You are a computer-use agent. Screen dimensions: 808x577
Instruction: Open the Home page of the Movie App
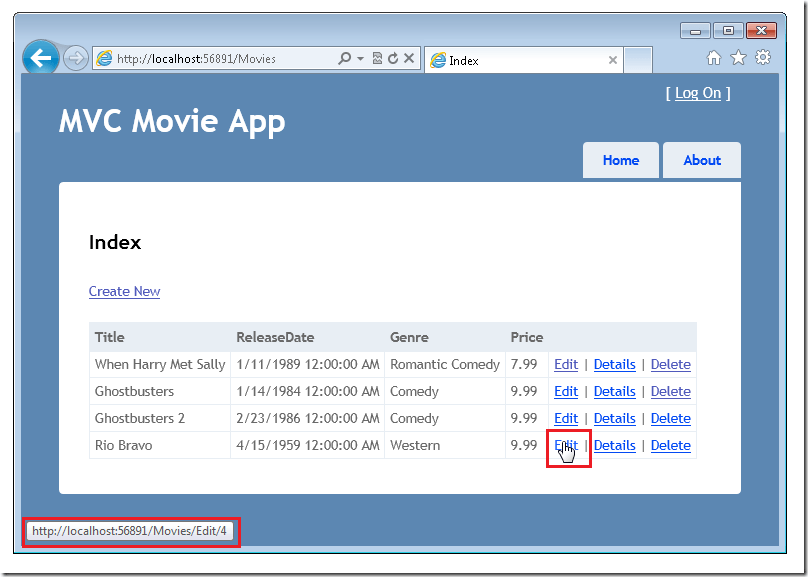click(x=620, y=160)
